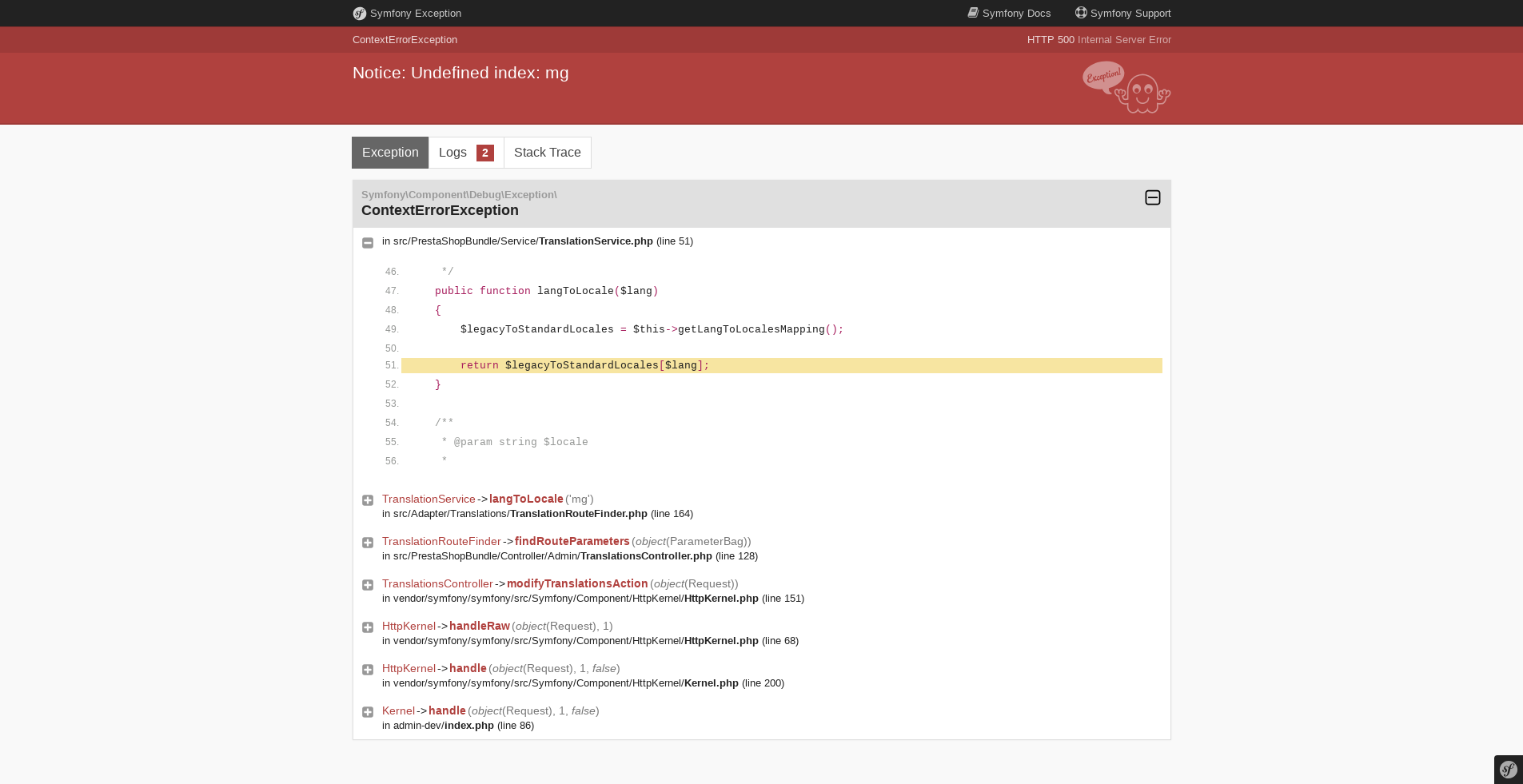Open Symfony Docs link
Viewport: 1523px width, 784px height.
tap(1009, 13)
